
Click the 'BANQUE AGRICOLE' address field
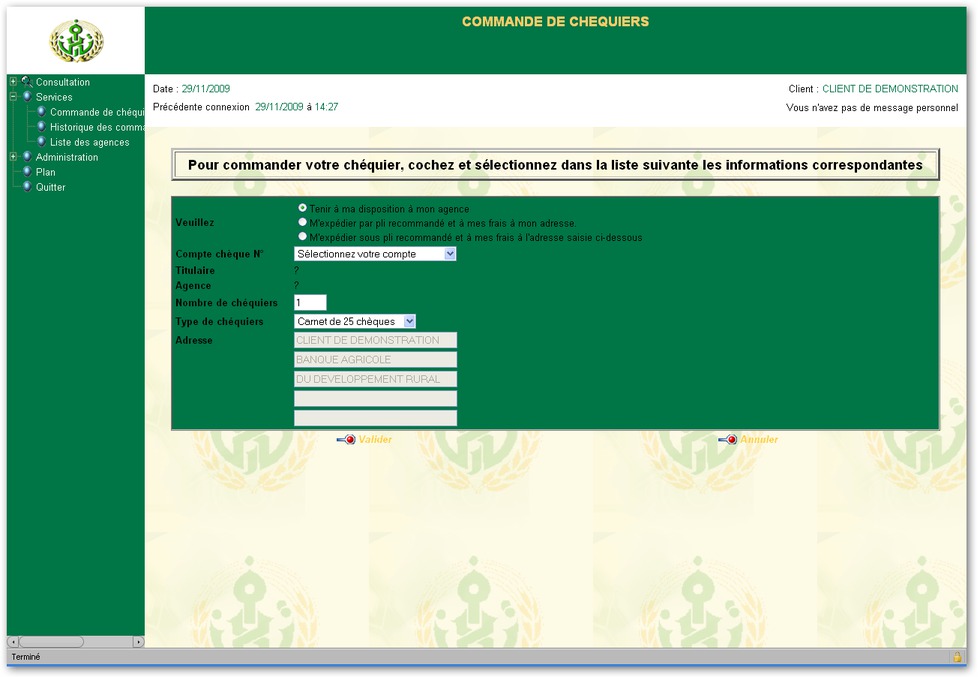tap(375, 359)
